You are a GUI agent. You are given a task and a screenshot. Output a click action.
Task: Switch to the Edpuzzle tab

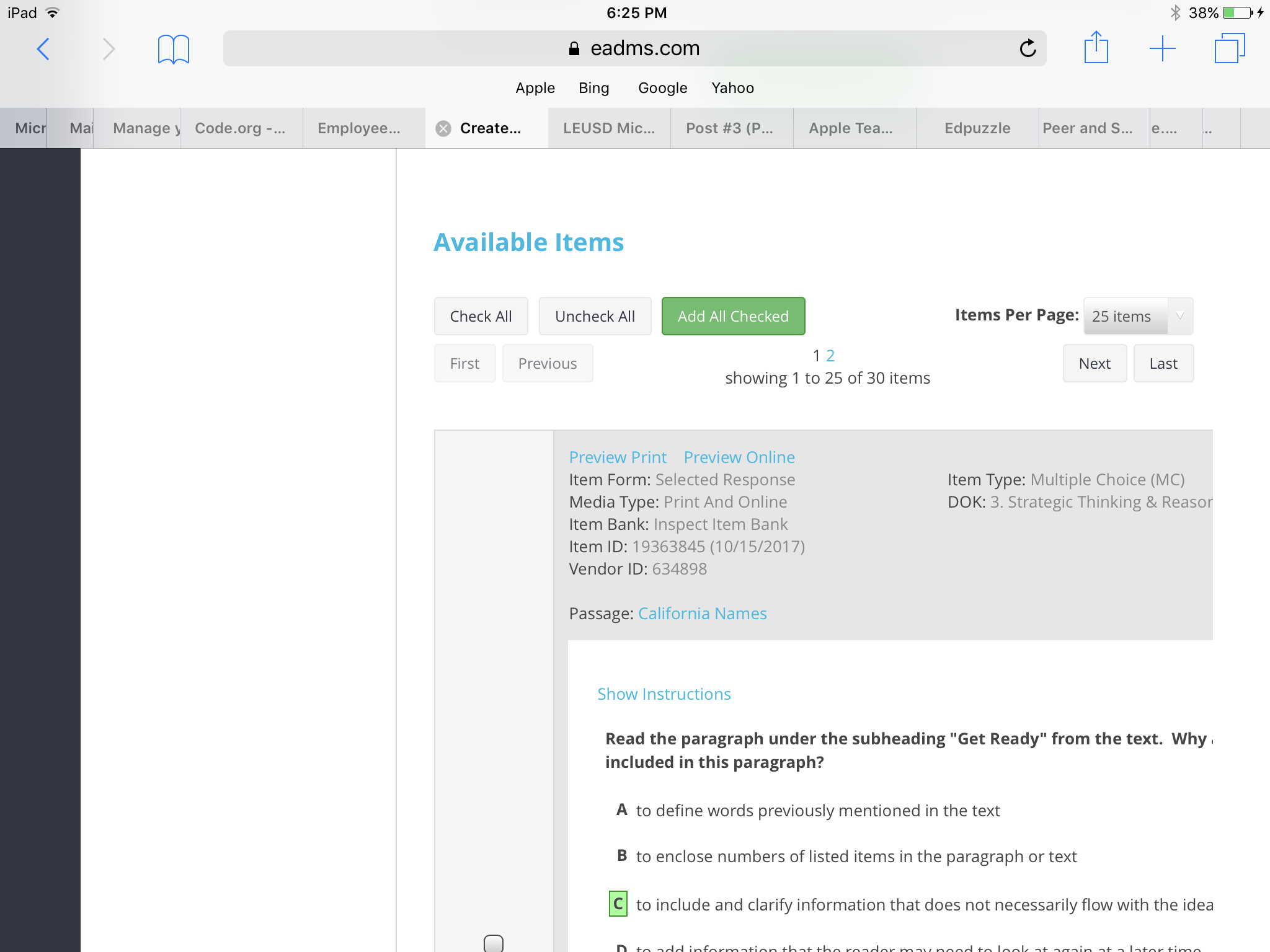tap(977, 128)
